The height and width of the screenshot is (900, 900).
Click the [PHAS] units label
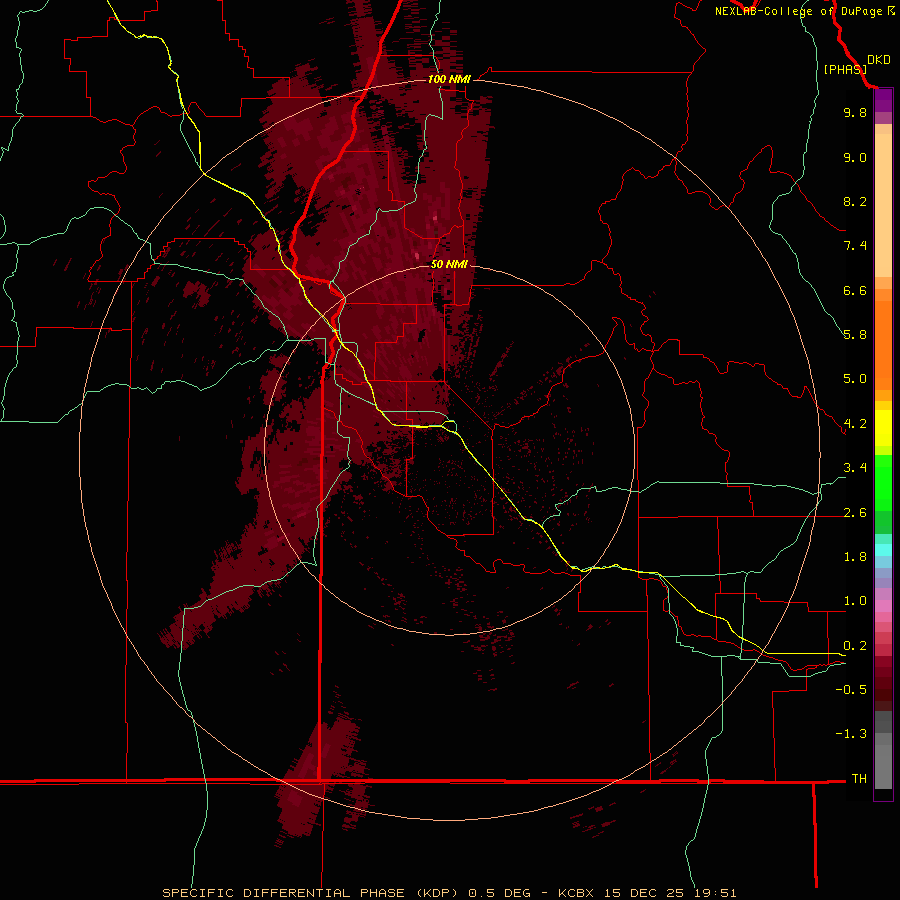pyautogui.click(x=845, y=70)
